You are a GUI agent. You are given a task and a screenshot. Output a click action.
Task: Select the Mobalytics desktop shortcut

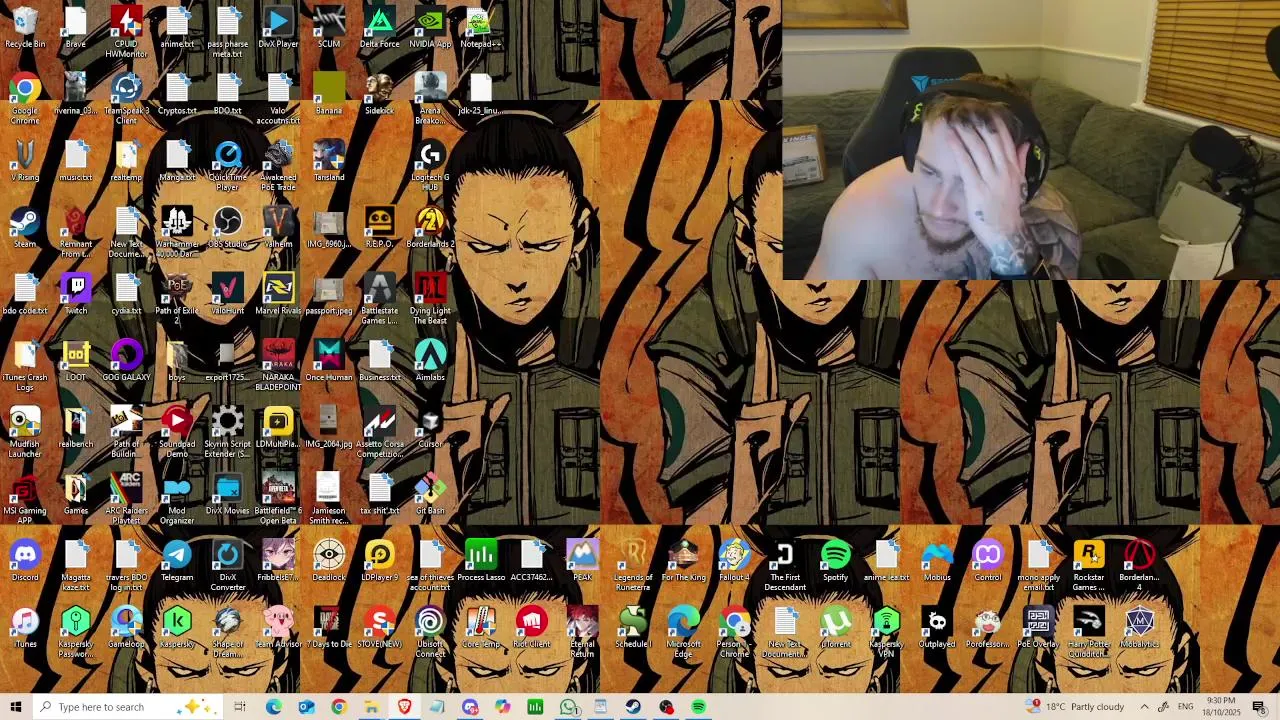coord(1139,627)
